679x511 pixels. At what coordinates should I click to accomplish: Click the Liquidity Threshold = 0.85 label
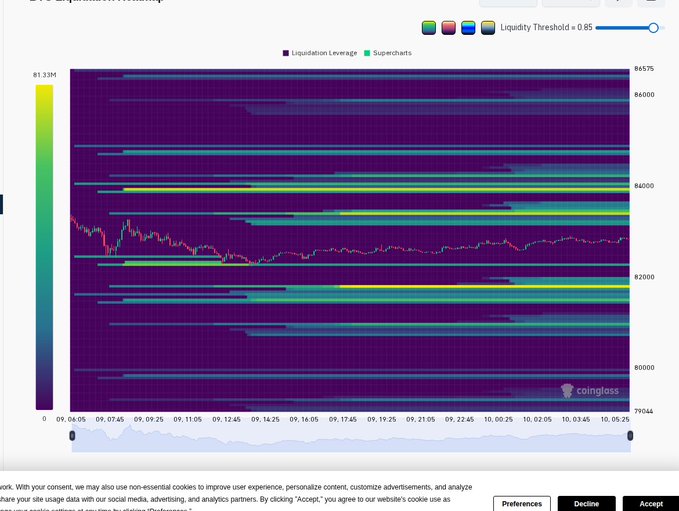coord(546,27)
